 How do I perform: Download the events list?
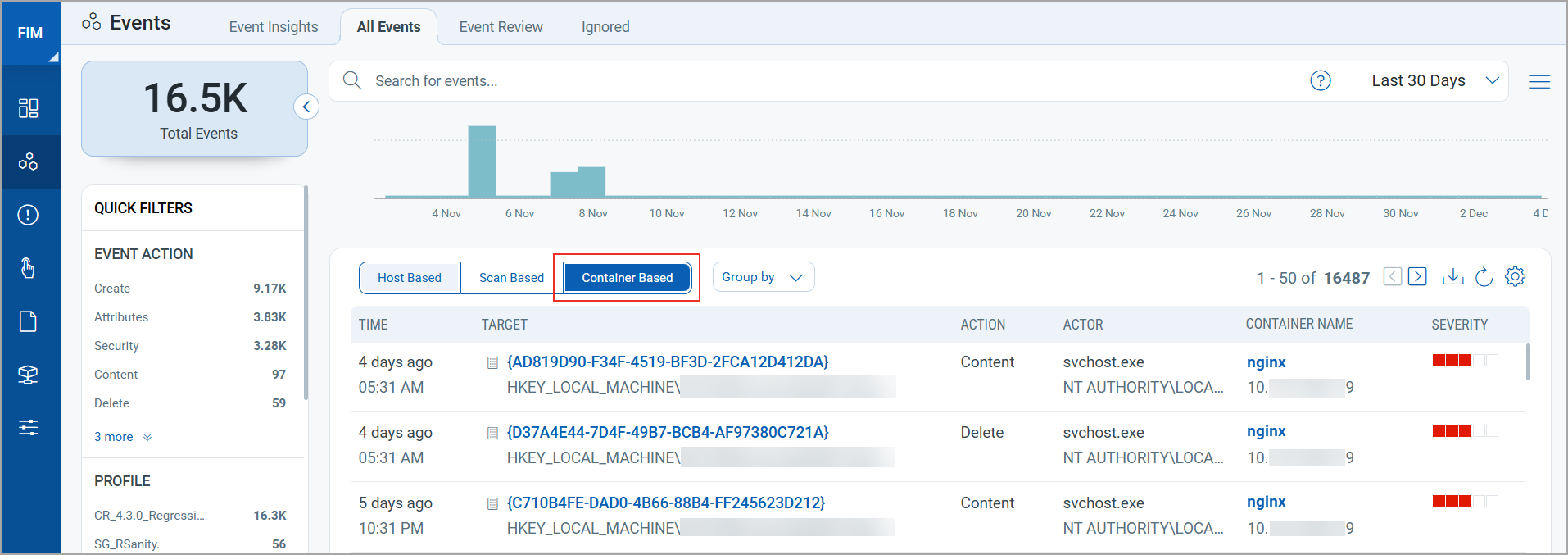click(1453, 276)
